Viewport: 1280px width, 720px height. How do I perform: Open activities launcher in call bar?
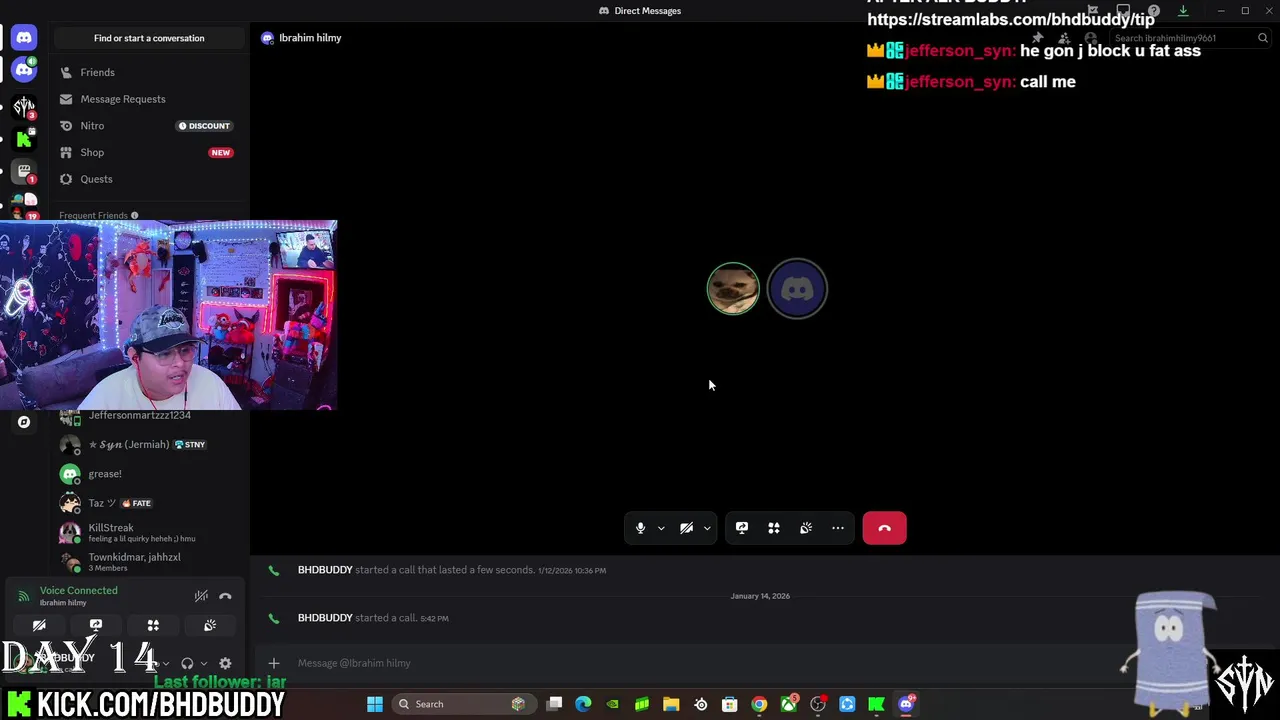[x=774, y=528]
